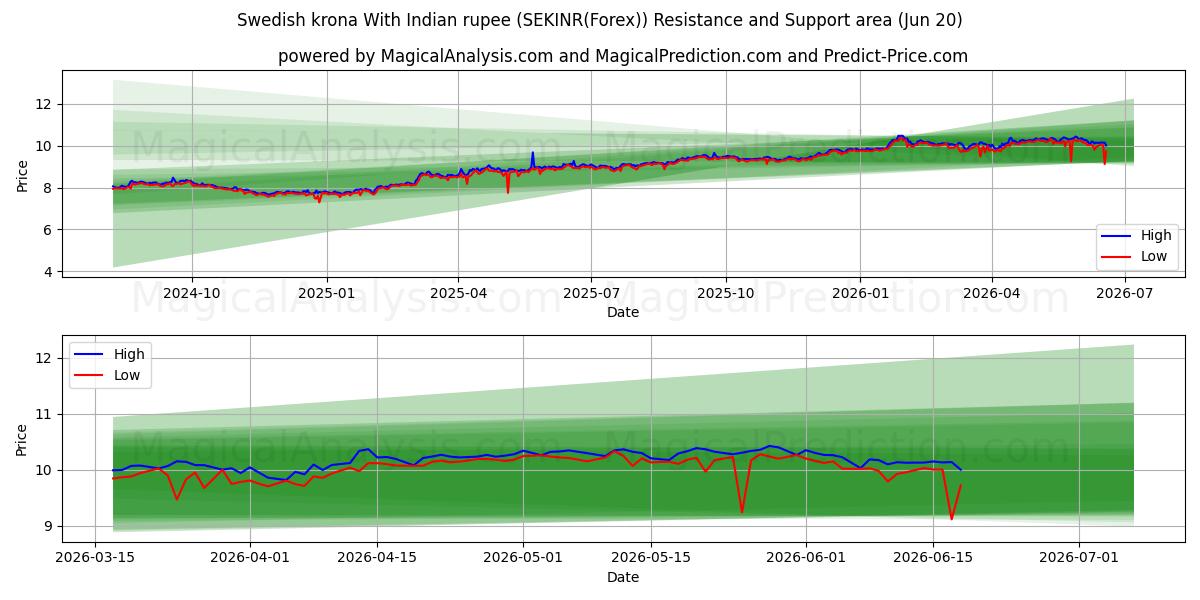The width and height of the screenshot is (1200, 600).
Task: Click the '2026-04-01' tick on bottom chart
Action: (249, 559)
